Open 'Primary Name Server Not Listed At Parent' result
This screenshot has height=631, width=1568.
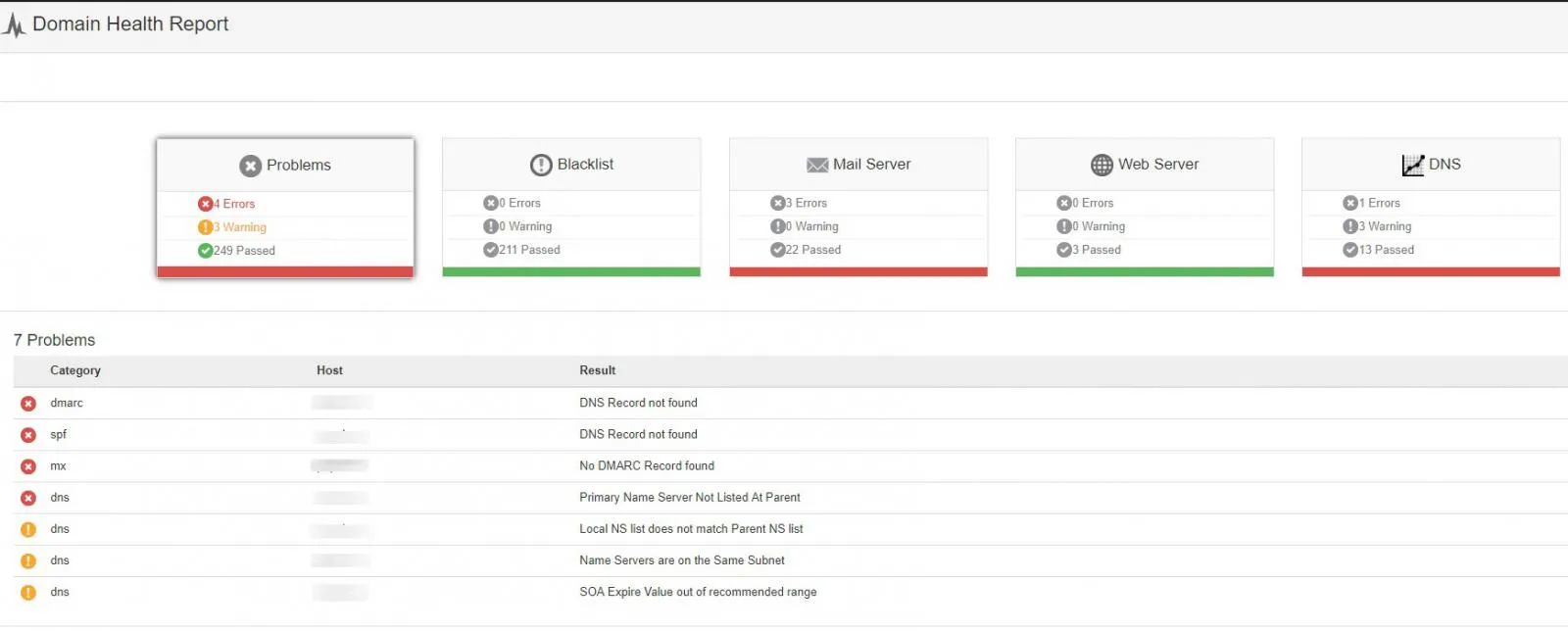[689, 498]
